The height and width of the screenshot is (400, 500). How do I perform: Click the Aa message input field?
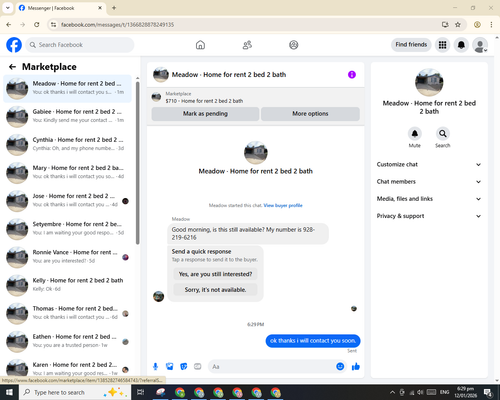(272, 367)
